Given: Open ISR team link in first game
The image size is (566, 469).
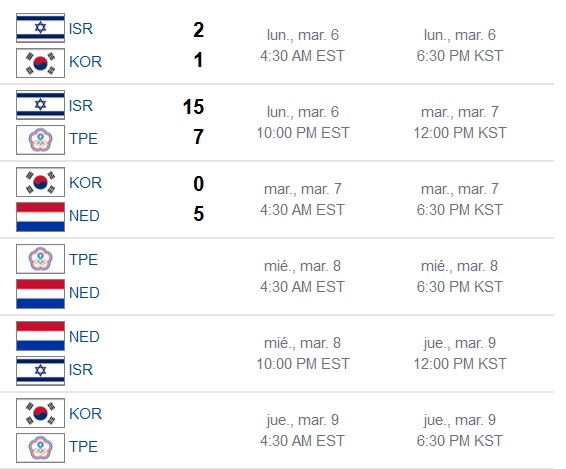Looking at the screenshot, I should coord(81,29).
